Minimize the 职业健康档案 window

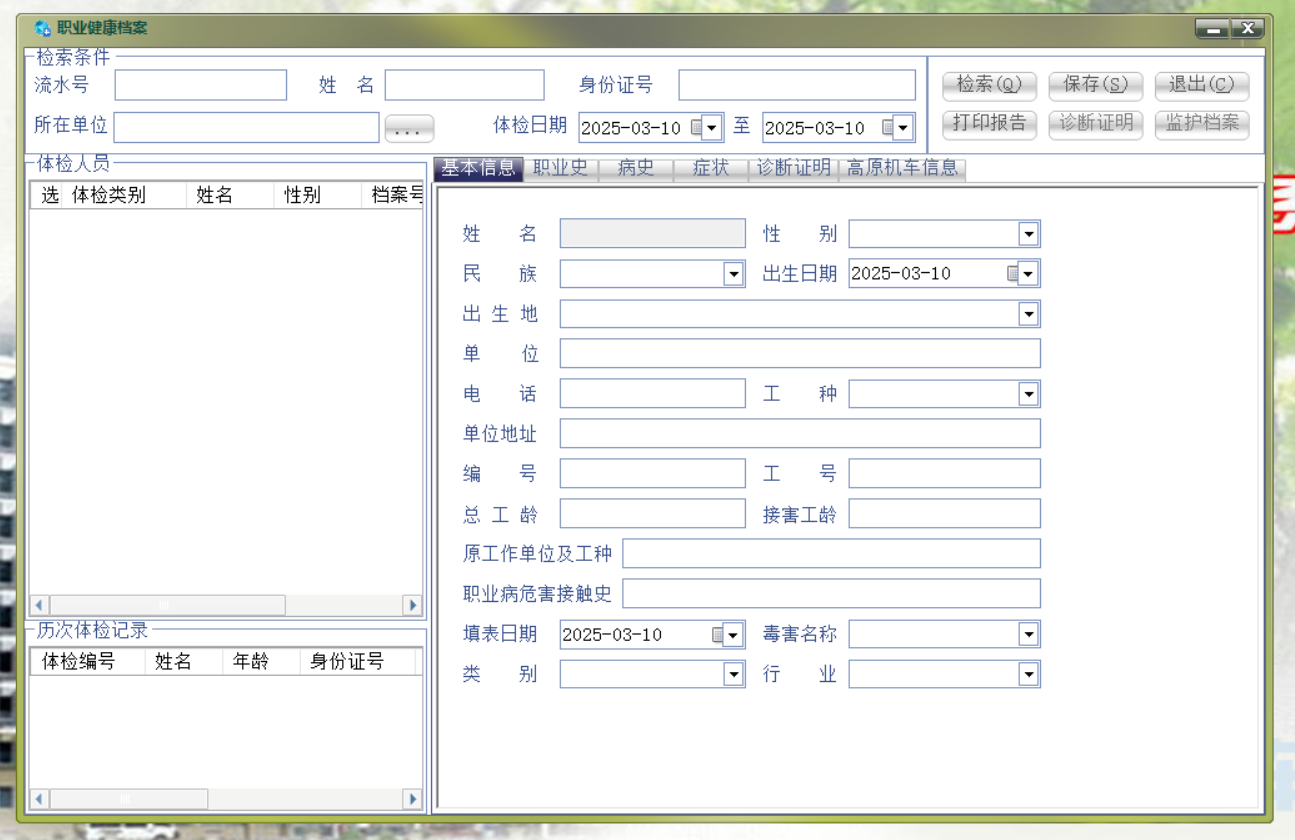click(1212, 29)
